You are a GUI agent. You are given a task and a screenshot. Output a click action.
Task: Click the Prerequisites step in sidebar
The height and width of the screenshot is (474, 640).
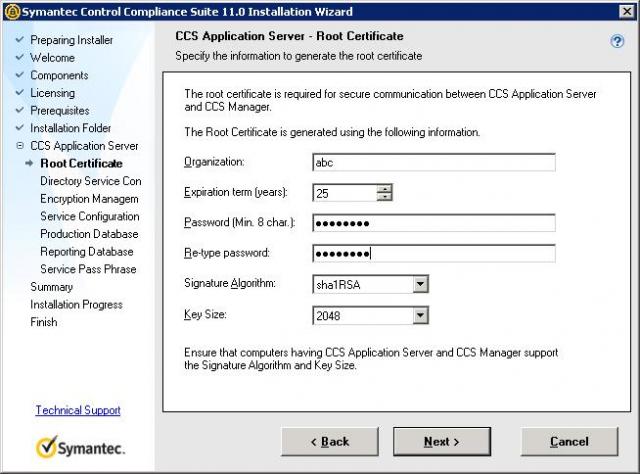(60, 111)
